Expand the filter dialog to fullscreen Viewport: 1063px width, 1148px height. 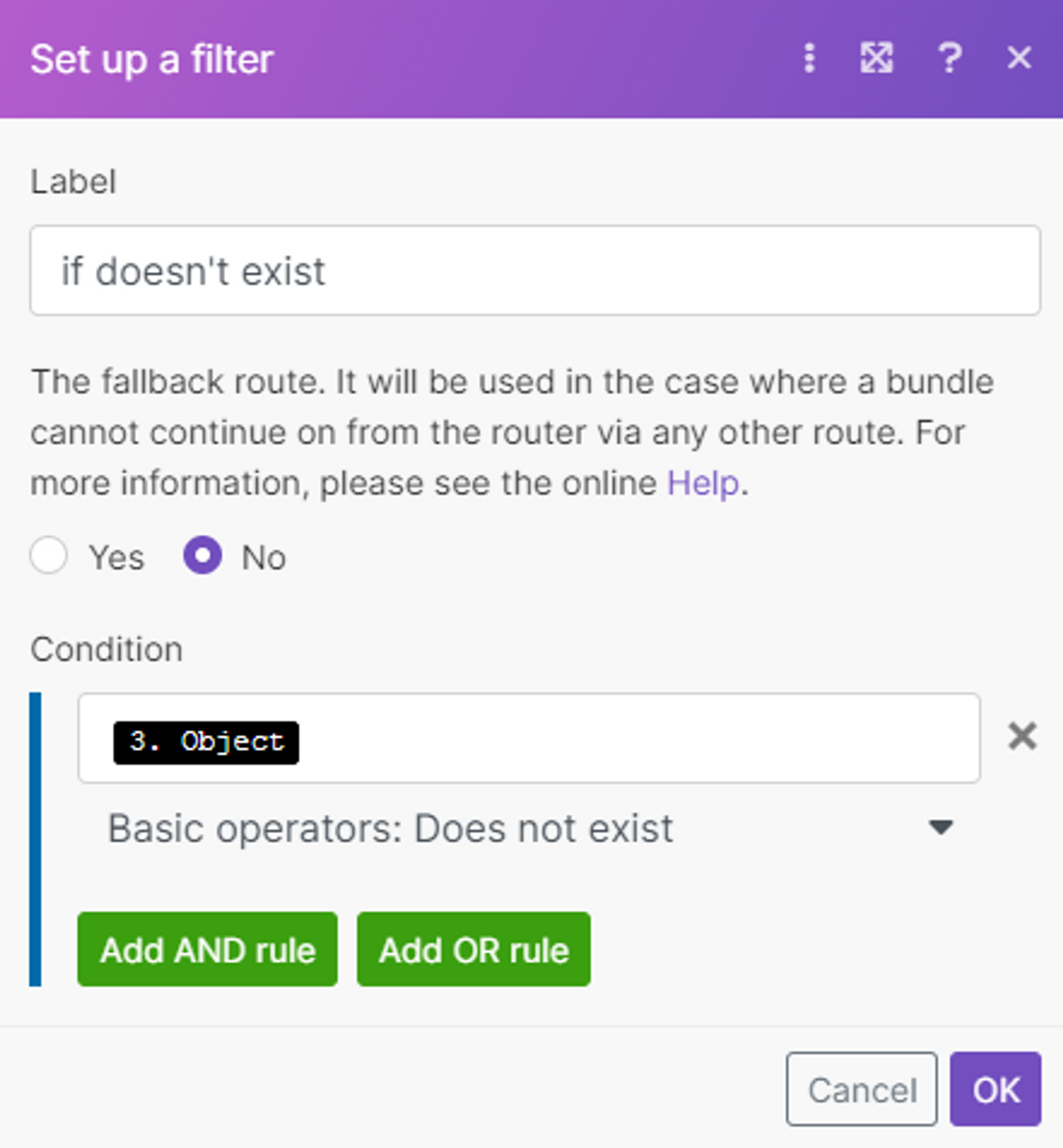[876, 58]
